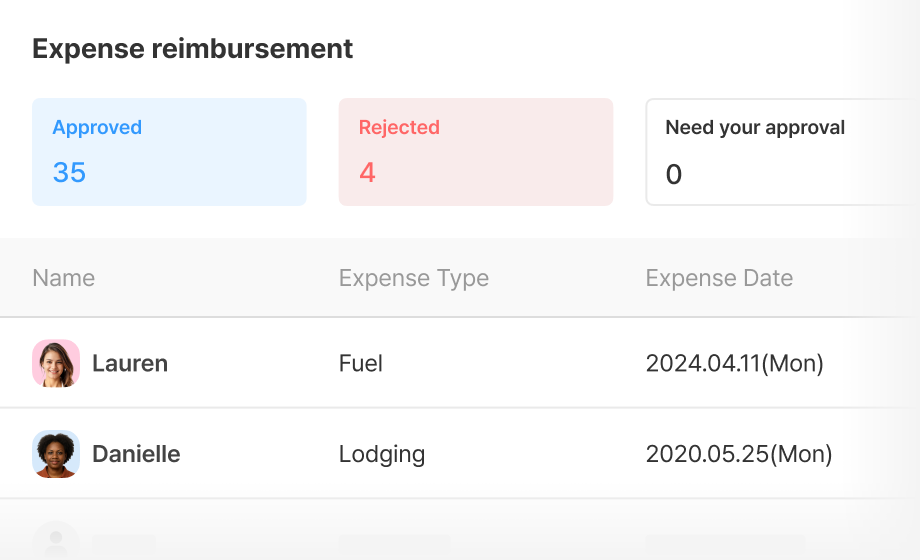Click the approved count 35
Viewport: 920px width, 560px height.
pyautogui.click(x=69, y=173)
